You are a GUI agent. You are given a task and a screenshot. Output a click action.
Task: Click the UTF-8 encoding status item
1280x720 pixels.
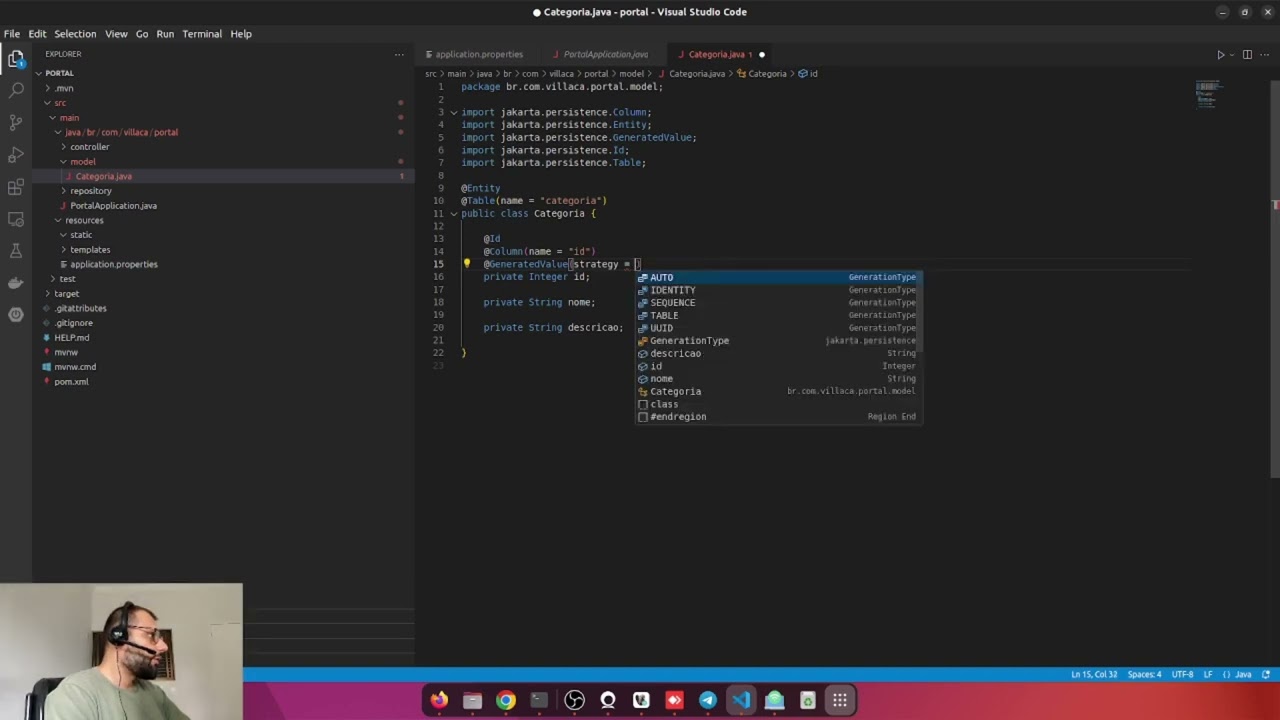pos(1182,674)
